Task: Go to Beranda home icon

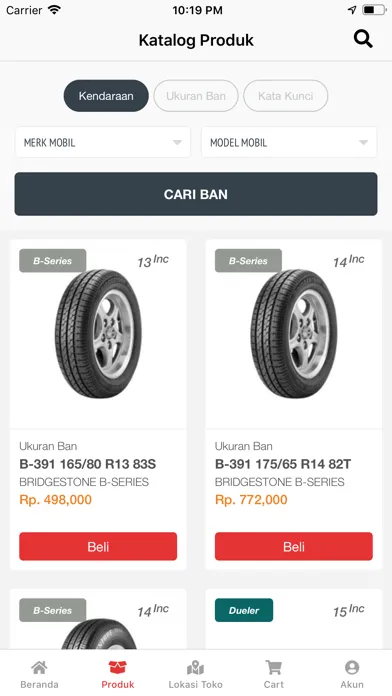Action: coord(39,667)
